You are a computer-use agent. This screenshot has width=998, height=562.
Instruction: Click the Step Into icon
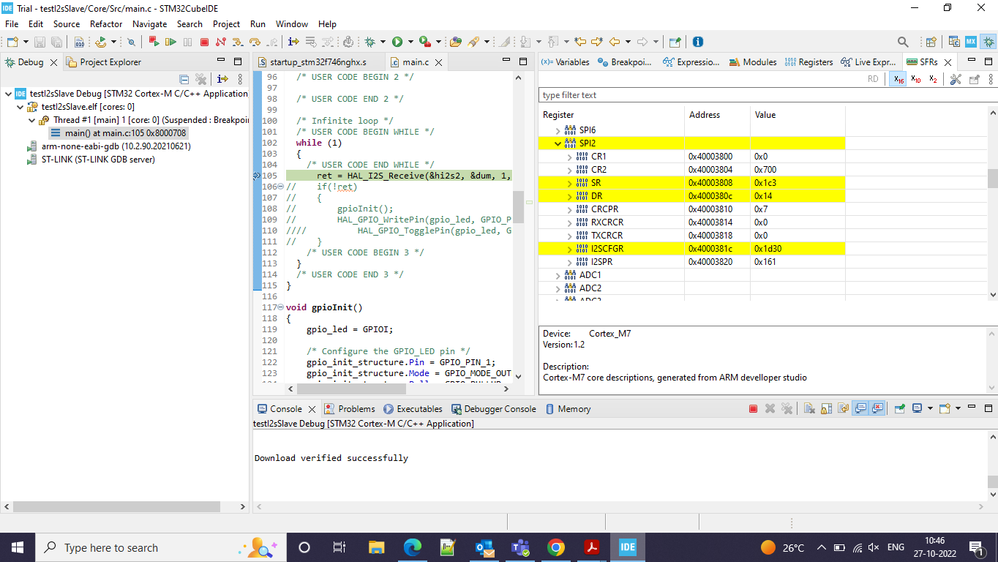237,42
